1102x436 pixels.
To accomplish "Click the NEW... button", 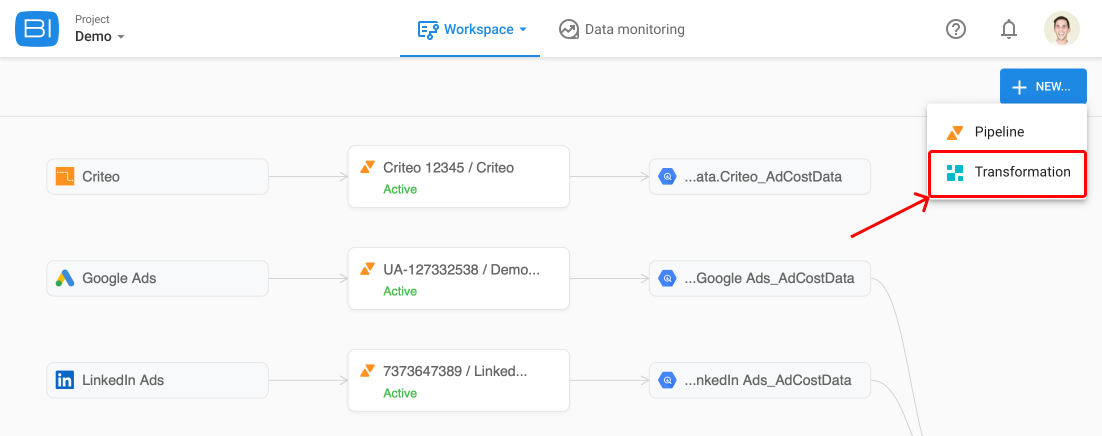I will pos(1043,87).
